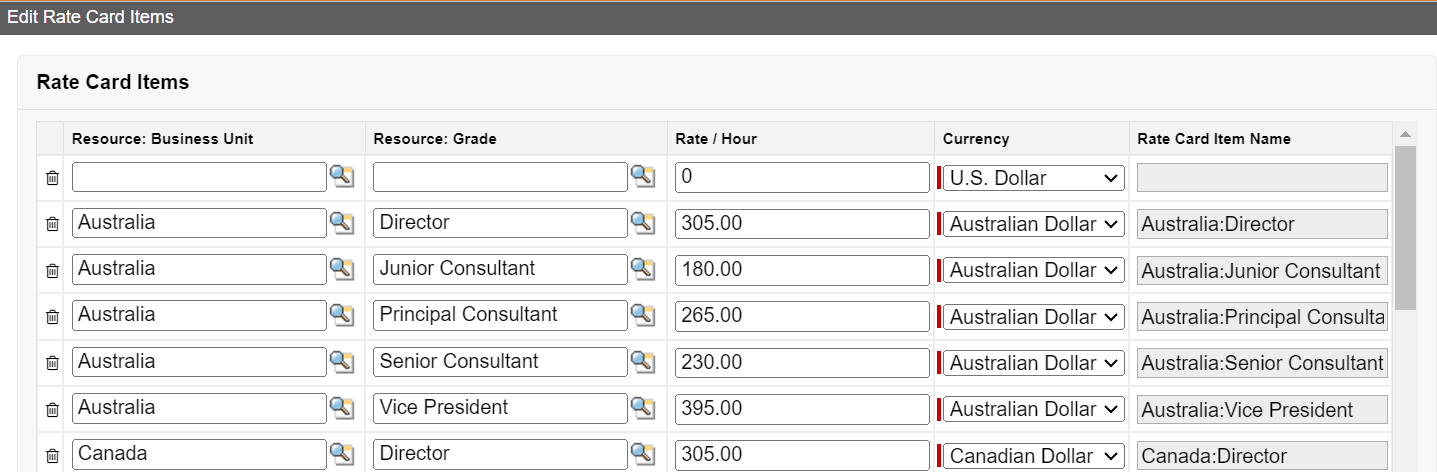This screenshot has height=472, width=1437.
Task: Open currency dropdown for Senior Consultant row
Action: 1034,363
